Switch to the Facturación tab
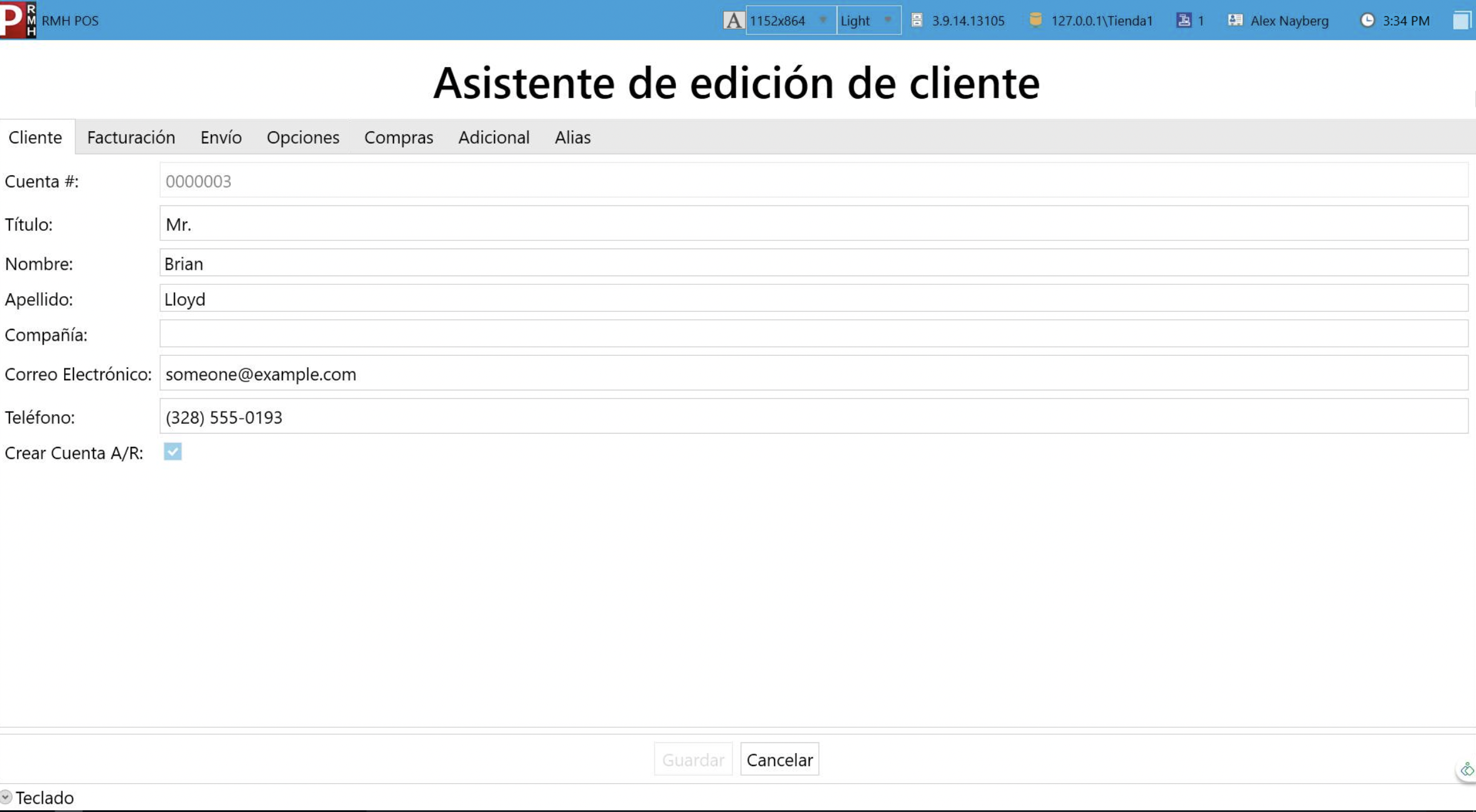This screenshot has width=1476, height=812. point(131,137)
